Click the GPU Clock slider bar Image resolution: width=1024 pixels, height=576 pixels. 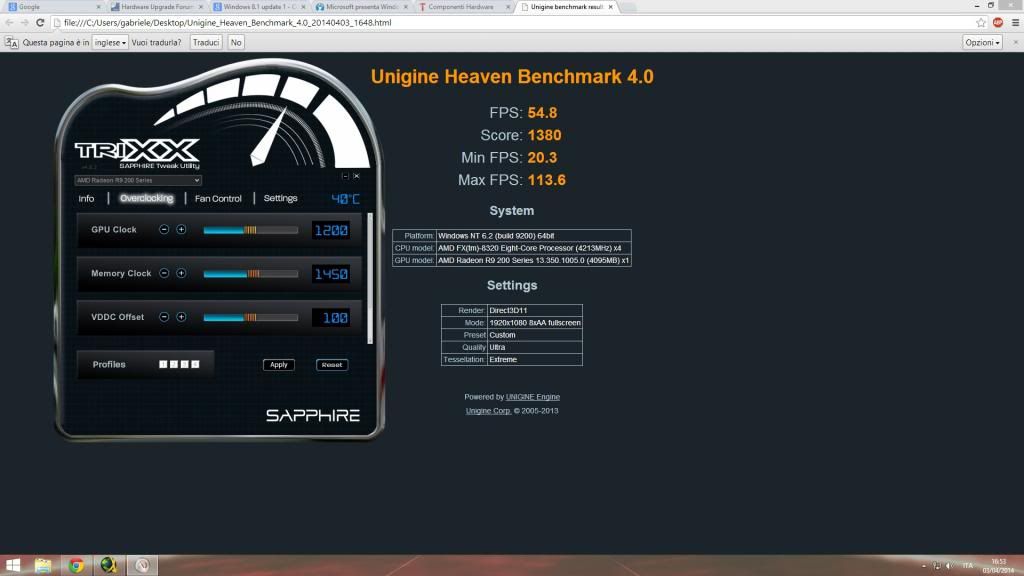coord(250,230)
